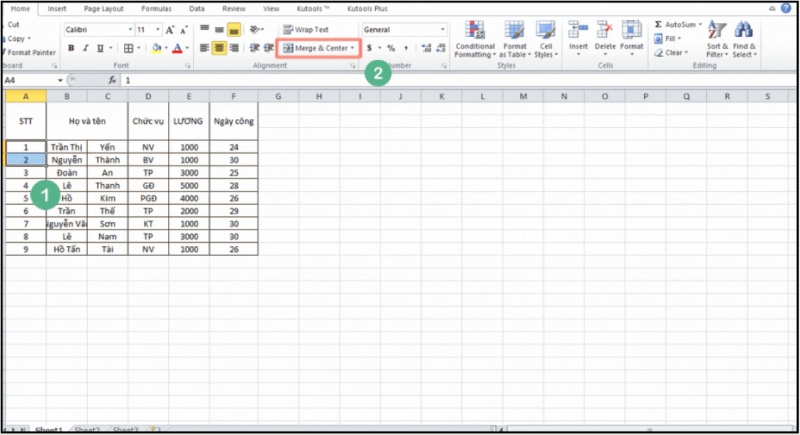800x435 pixels.
Task: Open the Format cells menu
Action: tap(632, 38)
